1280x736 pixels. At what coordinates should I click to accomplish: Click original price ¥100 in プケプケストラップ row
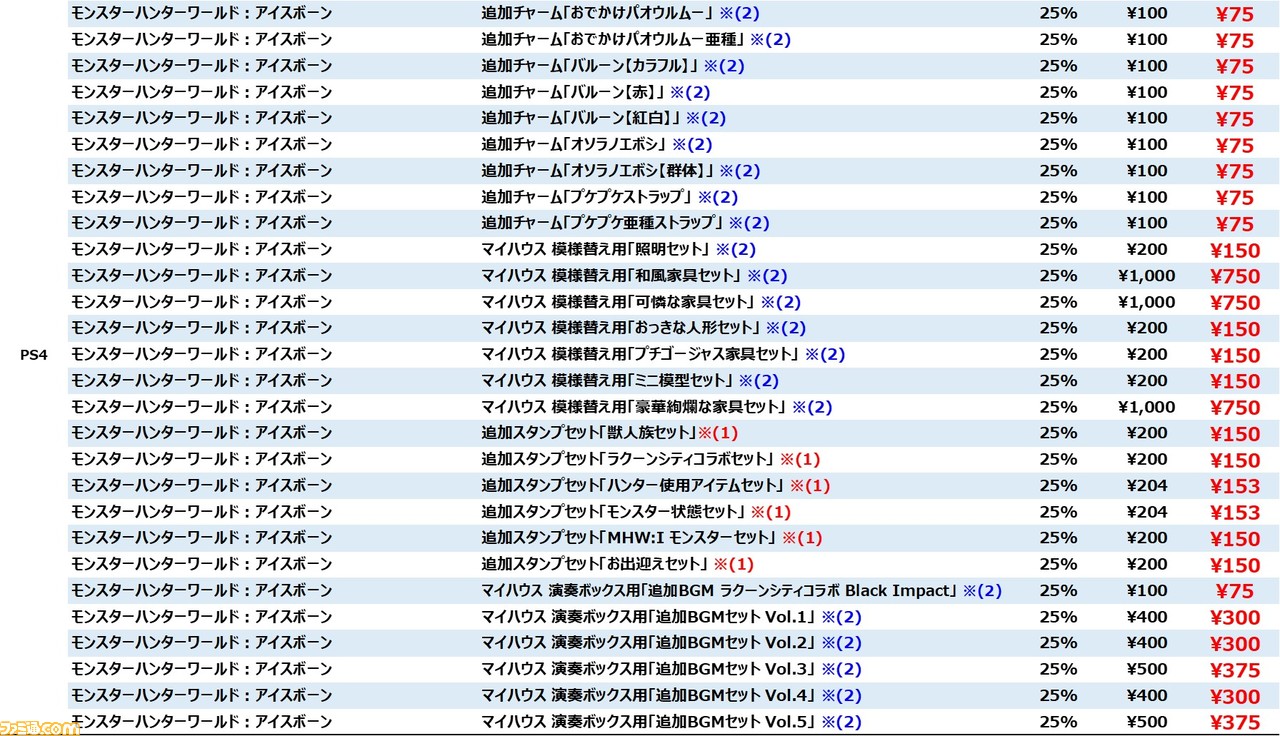(x=1147, y=197)
